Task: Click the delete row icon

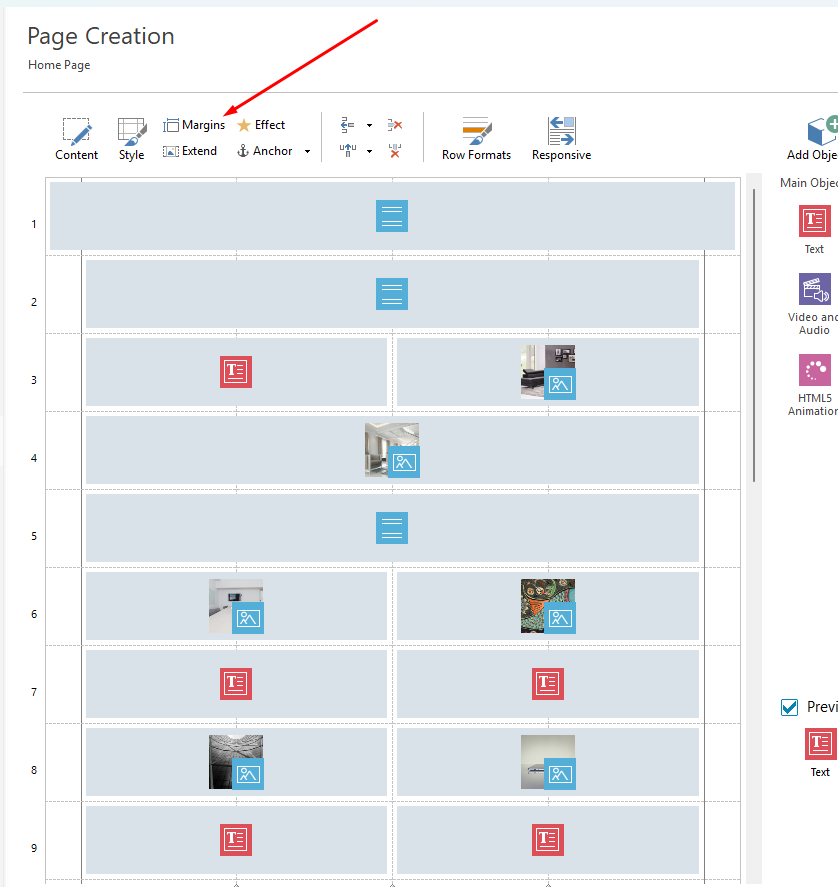Action: coord(395,125)
